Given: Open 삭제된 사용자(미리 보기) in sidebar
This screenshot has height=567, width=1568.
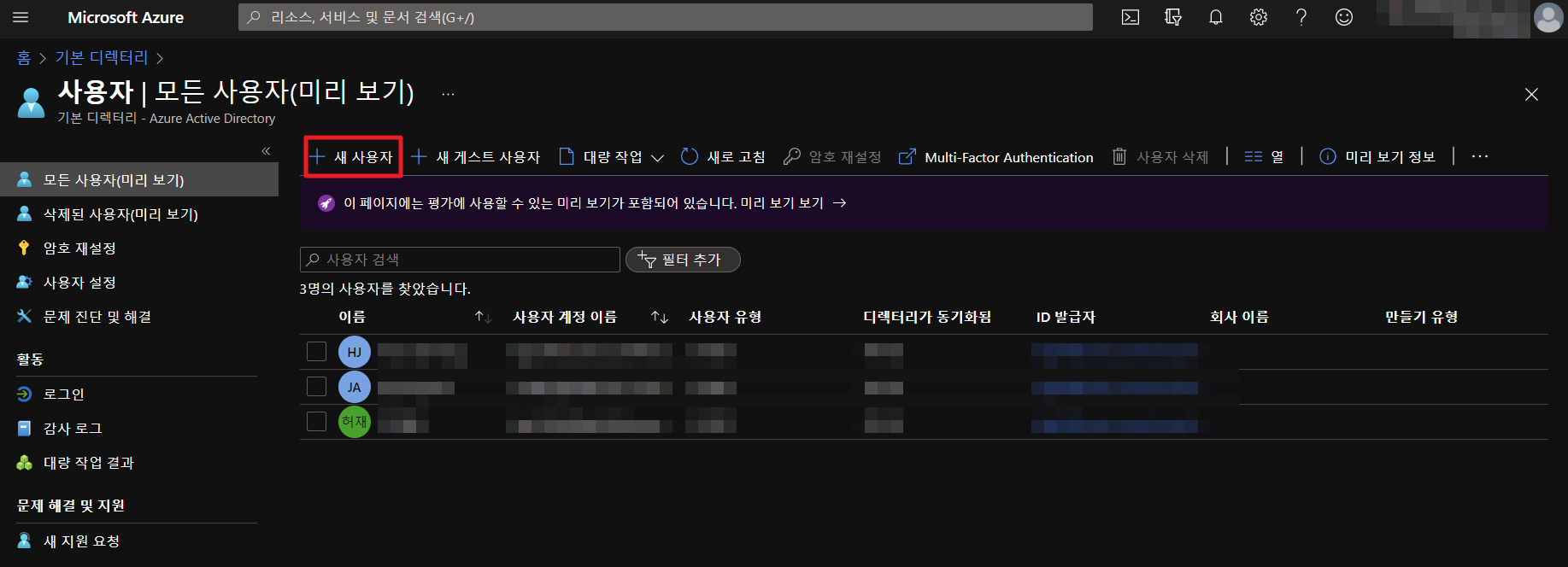Looking at the screenshot, I should pyautogui.click(x=120, y=214).
